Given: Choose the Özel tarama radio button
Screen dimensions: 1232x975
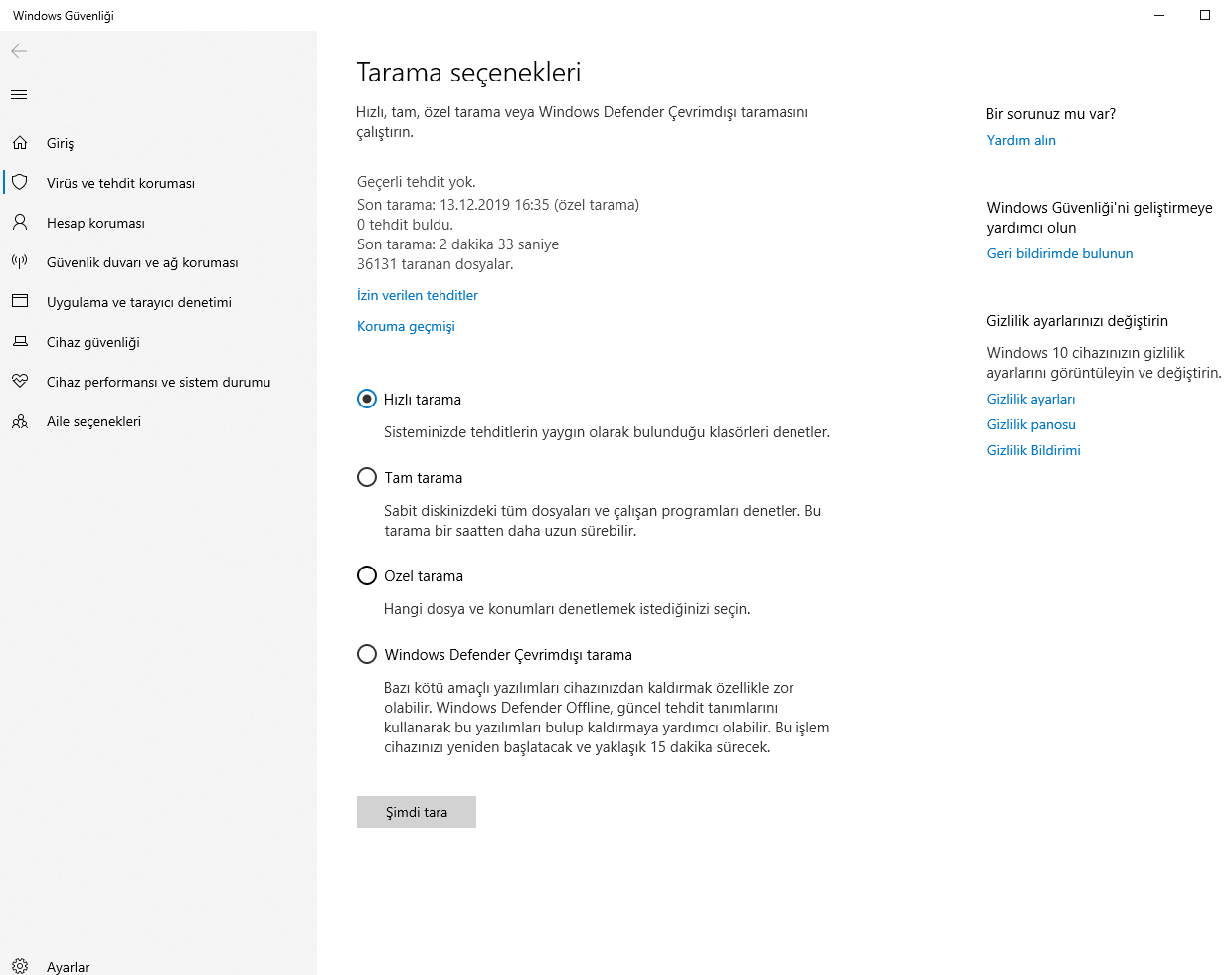Looking at the screenshot, I should click(x=367, y=575).
